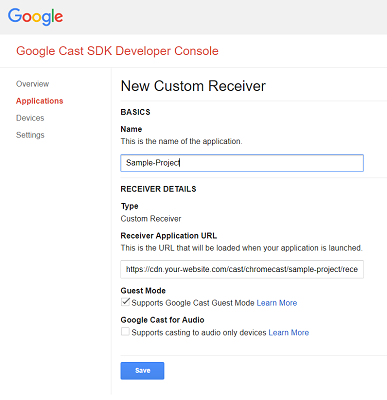This screenshot has width=387, height=400.
Task: Click the Google logo
Action: (x=35, y=17)
